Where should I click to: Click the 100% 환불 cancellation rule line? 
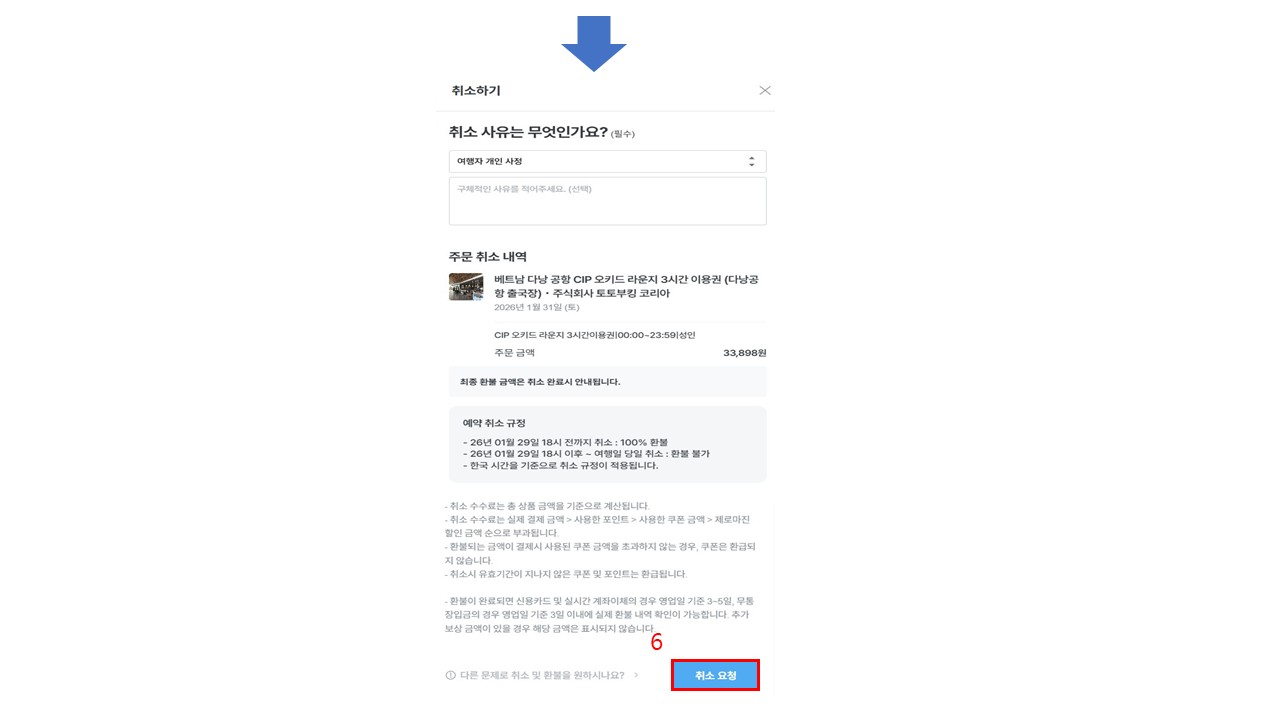click(565, 442)
